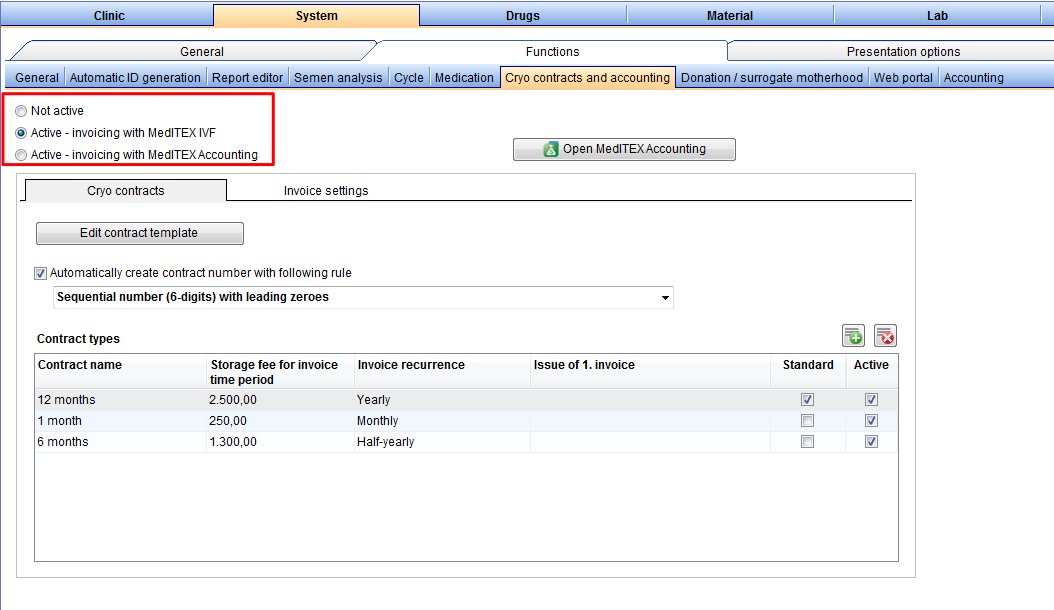Delete contract type with red X icon

[885, 336]
